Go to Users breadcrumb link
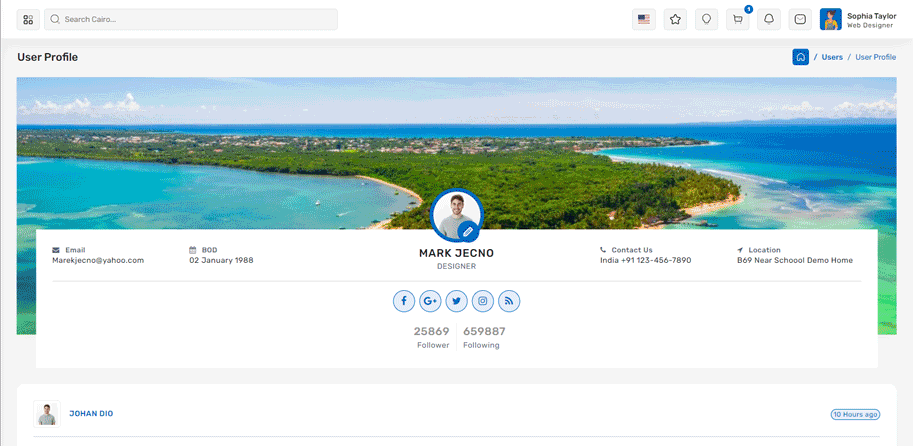Viewport: 913px width, 446px height. coord(832,57)
